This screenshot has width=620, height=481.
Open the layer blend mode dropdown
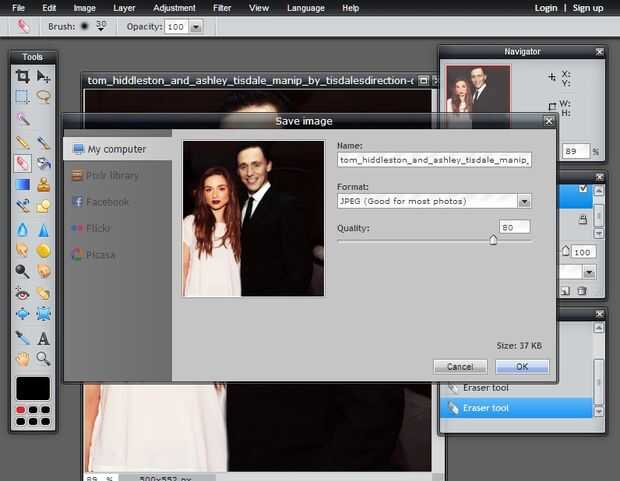(x=590, y=272)
